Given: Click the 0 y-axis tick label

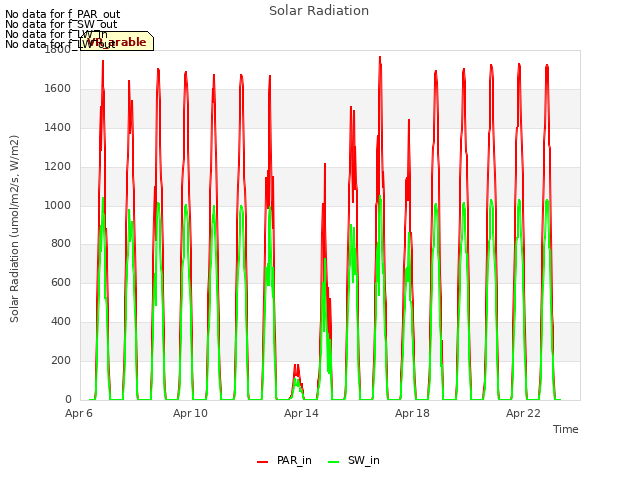Looking at the screenshot, I should point(68,399).
